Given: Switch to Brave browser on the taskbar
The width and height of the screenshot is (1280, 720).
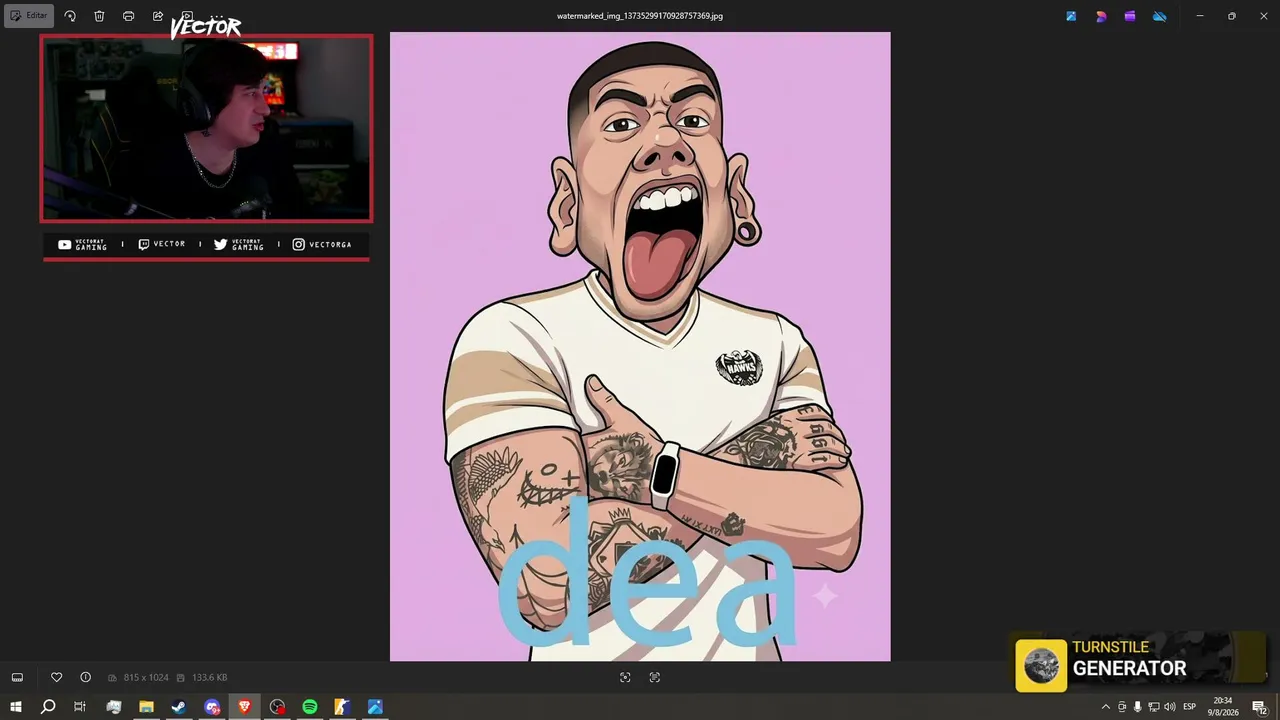Looking at the screenshot, I should (x=245, y=707).
